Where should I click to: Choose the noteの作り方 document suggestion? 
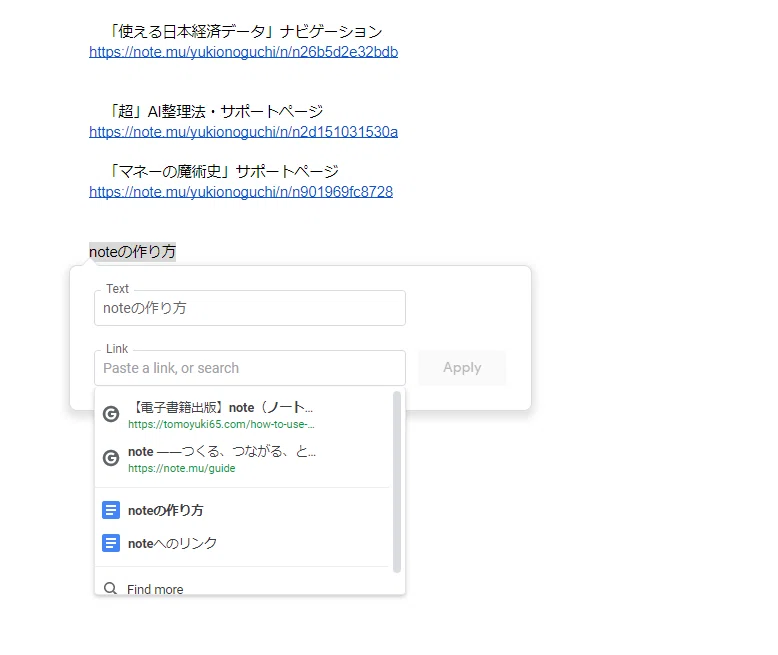pos(243,510)
